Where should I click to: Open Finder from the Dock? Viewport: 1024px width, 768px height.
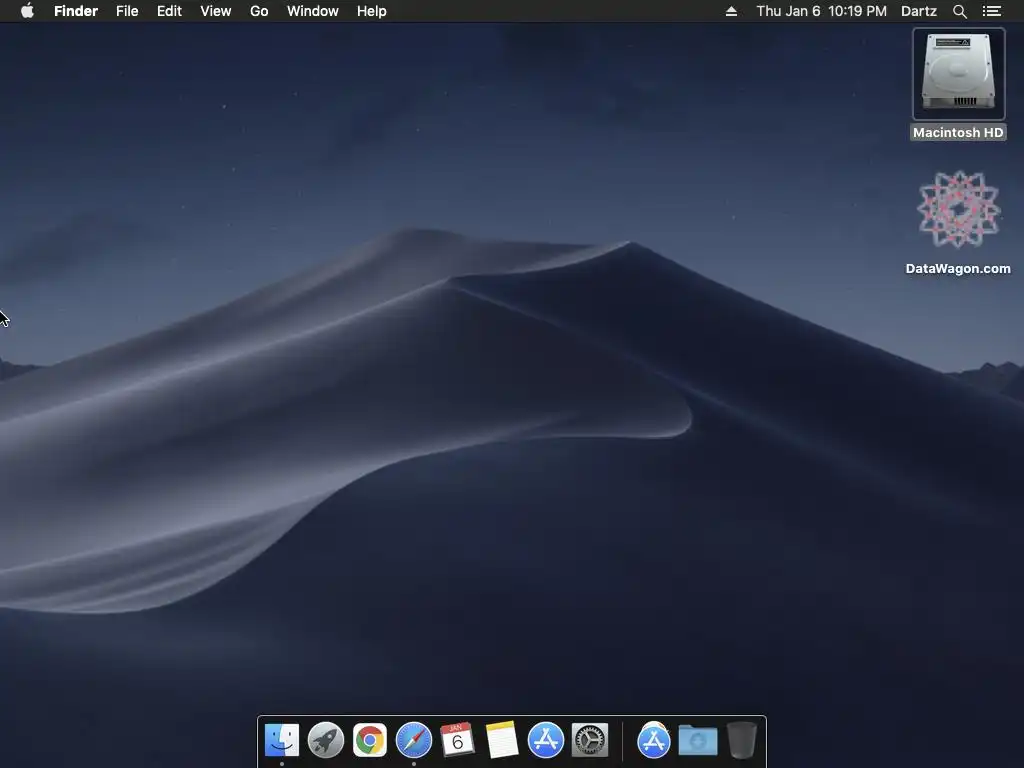(x=281, y=740)
